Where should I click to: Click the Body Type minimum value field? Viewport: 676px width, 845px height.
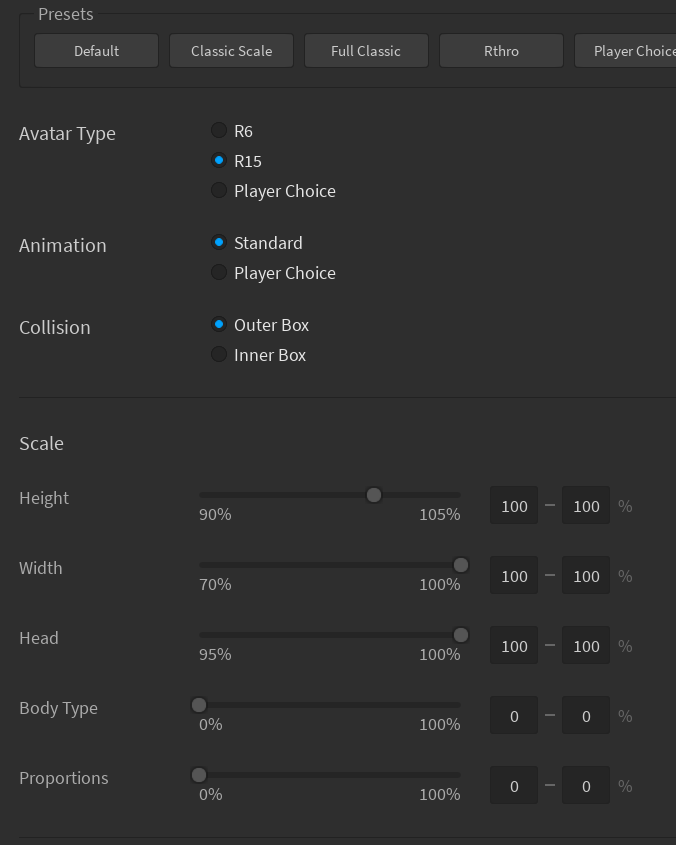pyautogui.click(x=513, y=716)
